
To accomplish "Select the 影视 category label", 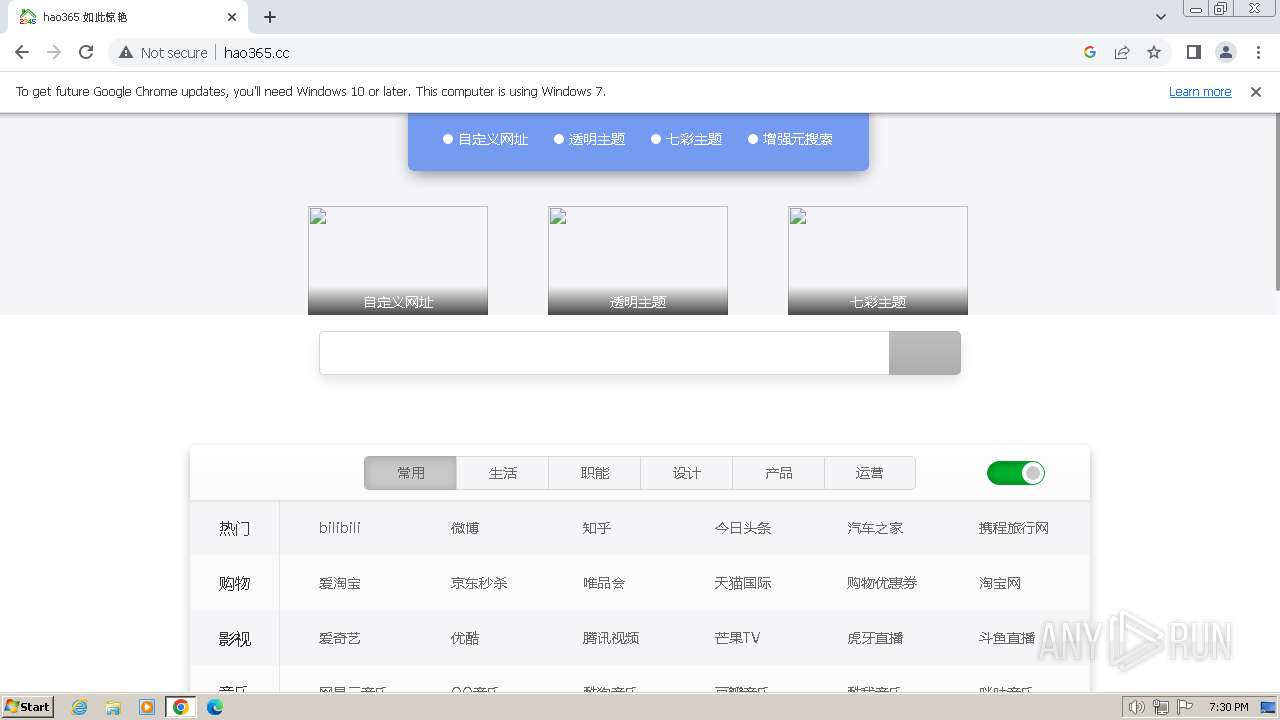I will 235,638.
